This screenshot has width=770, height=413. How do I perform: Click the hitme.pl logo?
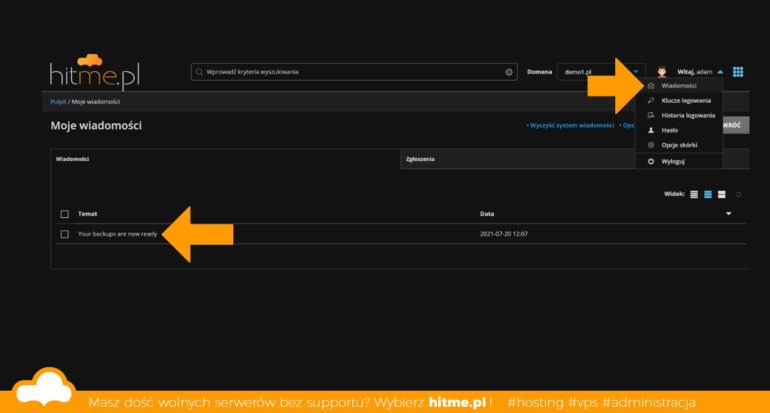[x=95, y=73]
